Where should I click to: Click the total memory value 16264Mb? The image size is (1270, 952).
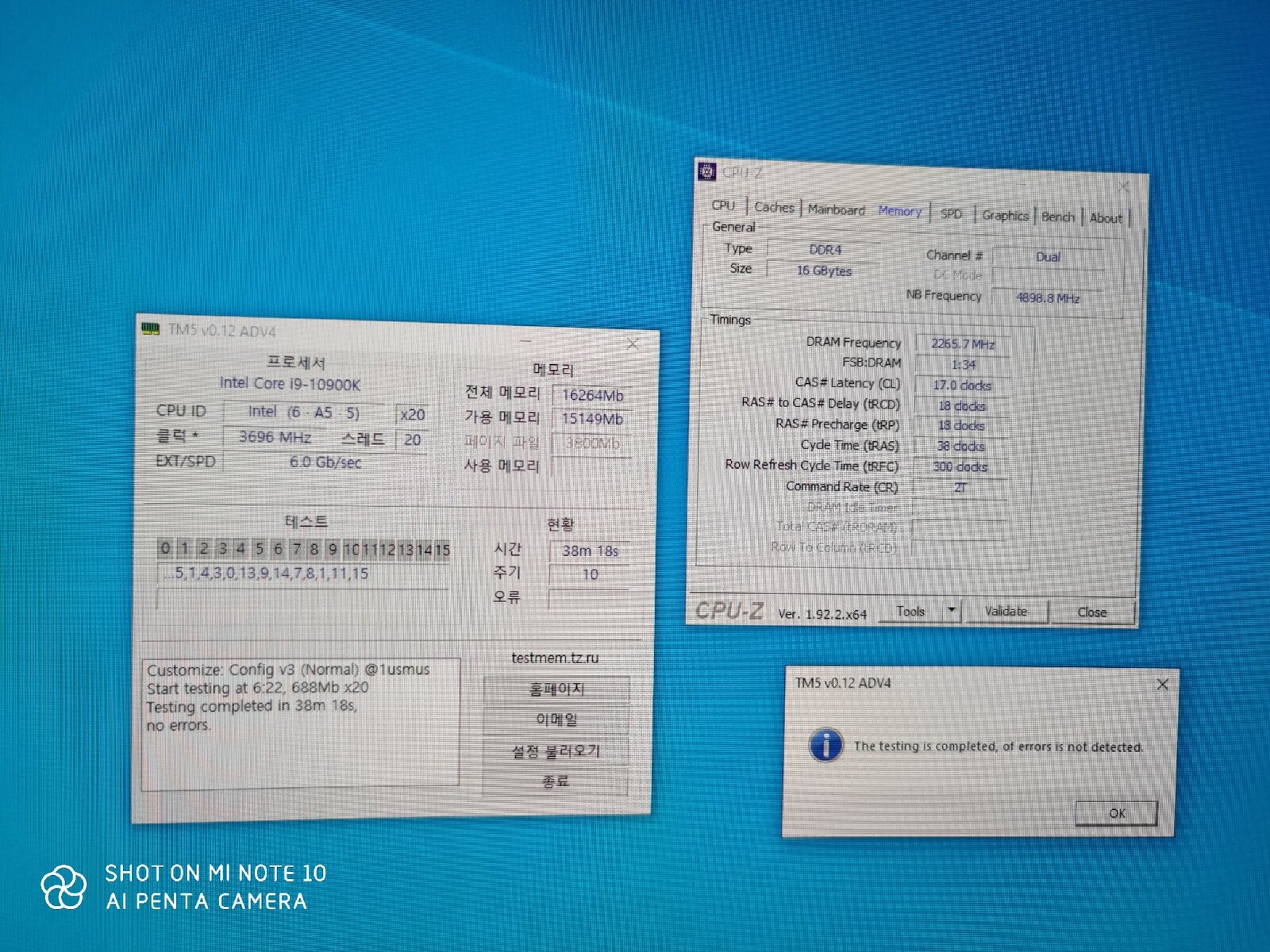click(593, 395)
